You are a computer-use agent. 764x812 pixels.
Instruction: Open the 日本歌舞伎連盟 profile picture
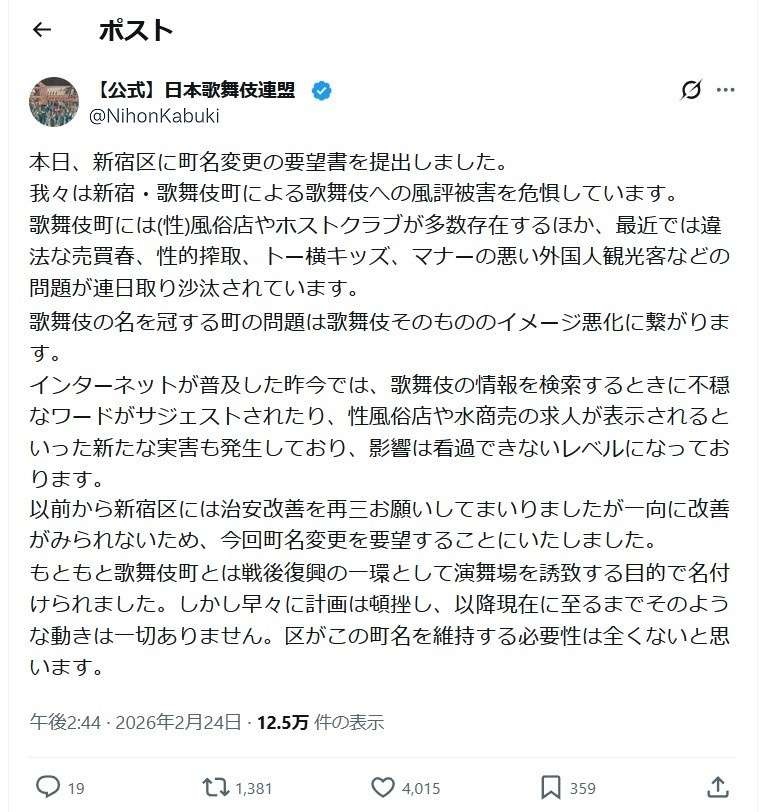pyautogui.click(x=54, y=102)
